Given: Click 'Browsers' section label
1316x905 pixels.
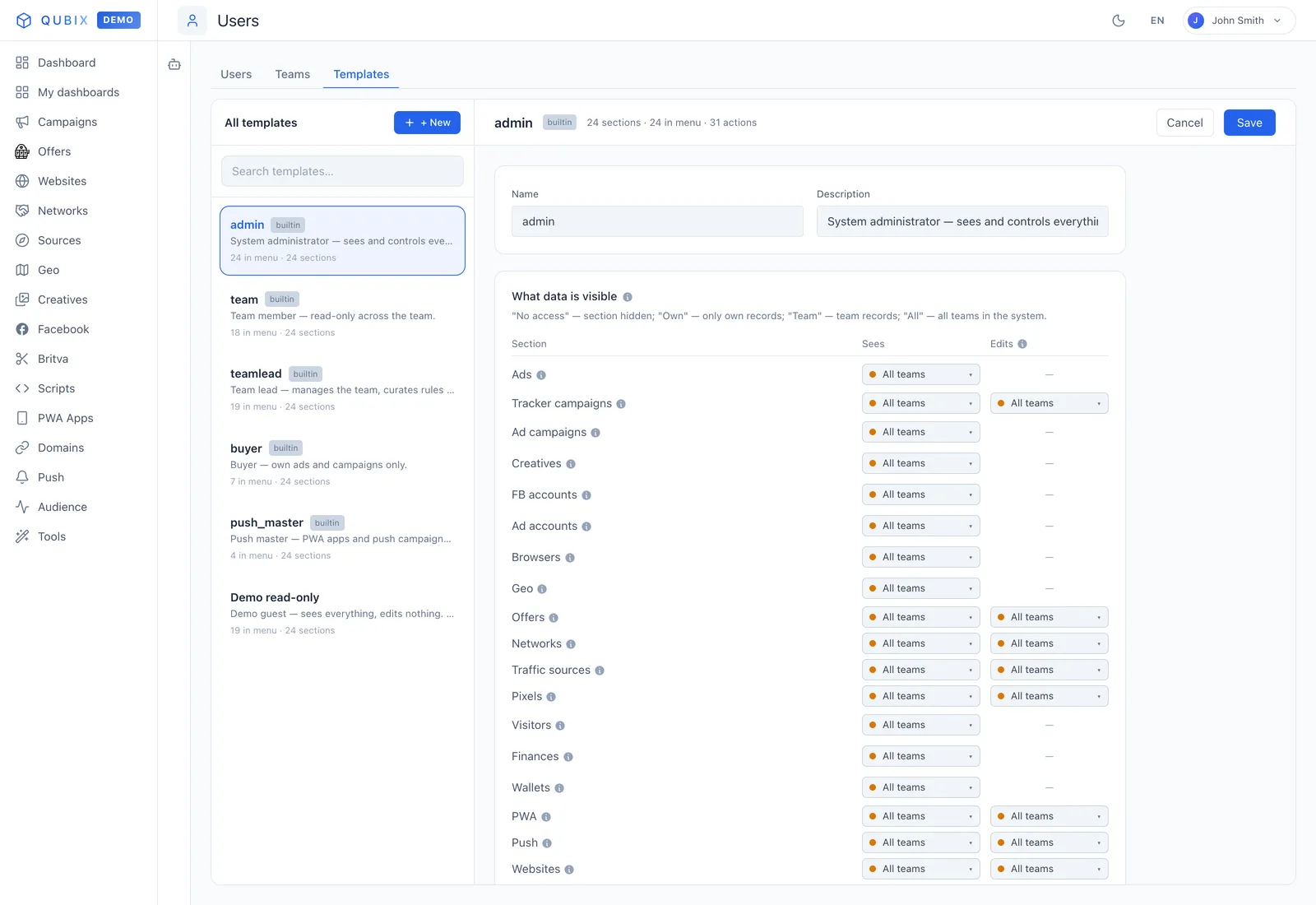Looking at the screenshot, I should tap(535, 557).
